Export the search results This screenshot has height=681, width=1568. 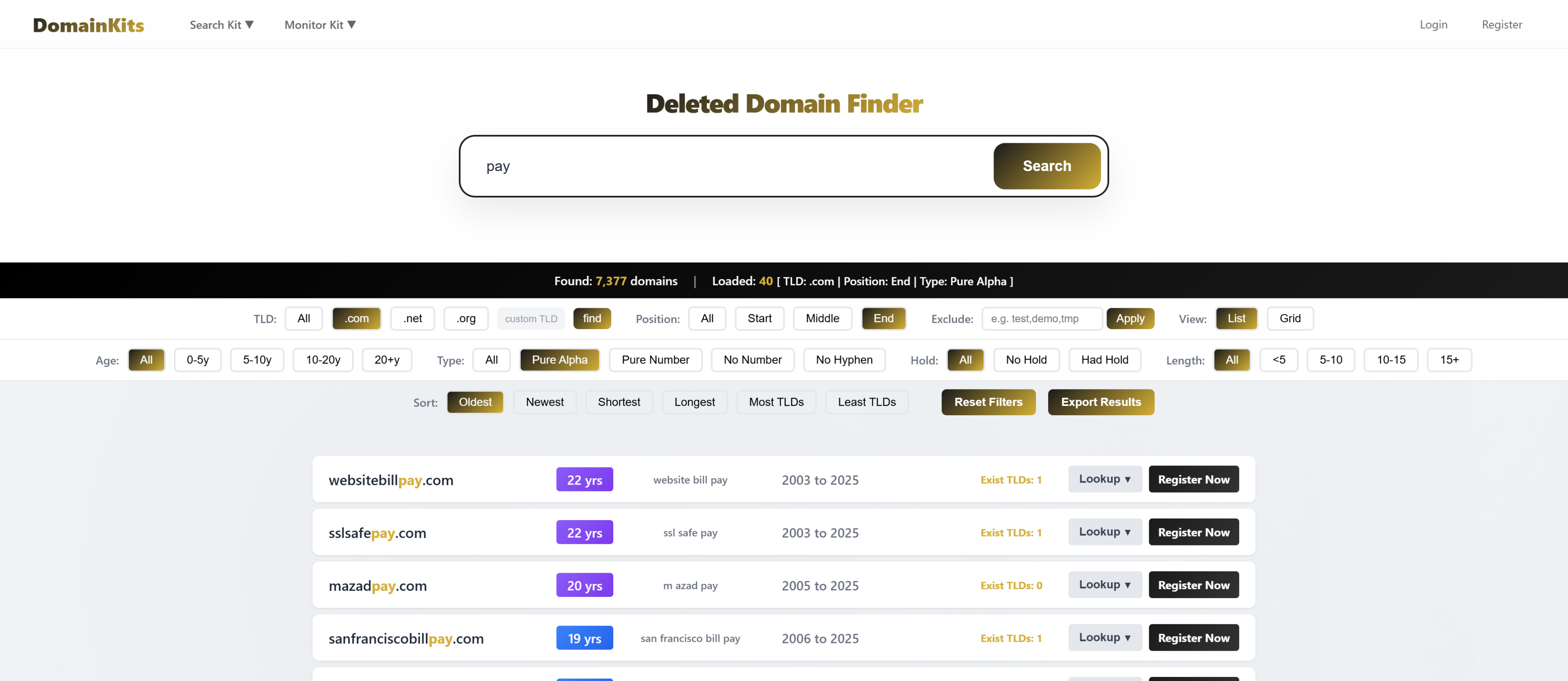pyautogui.click(x=1100, y=402)
